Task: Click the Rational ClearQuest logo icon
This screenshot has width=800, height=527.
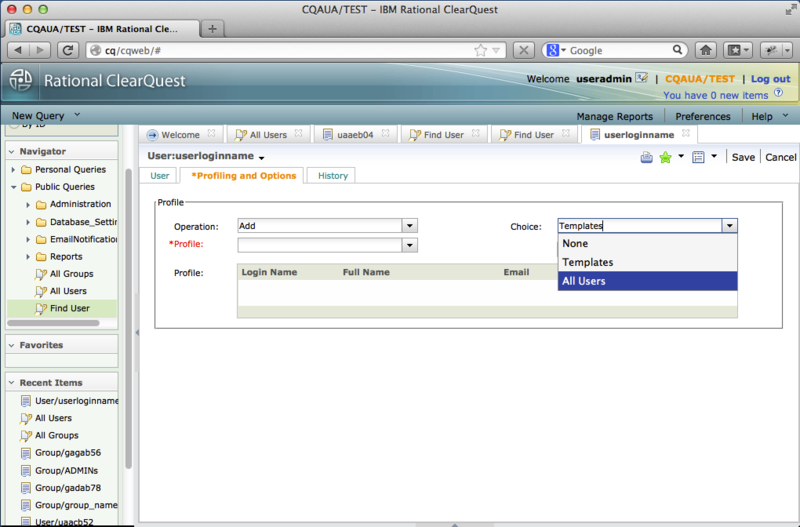Action: (x=21, y=80)
